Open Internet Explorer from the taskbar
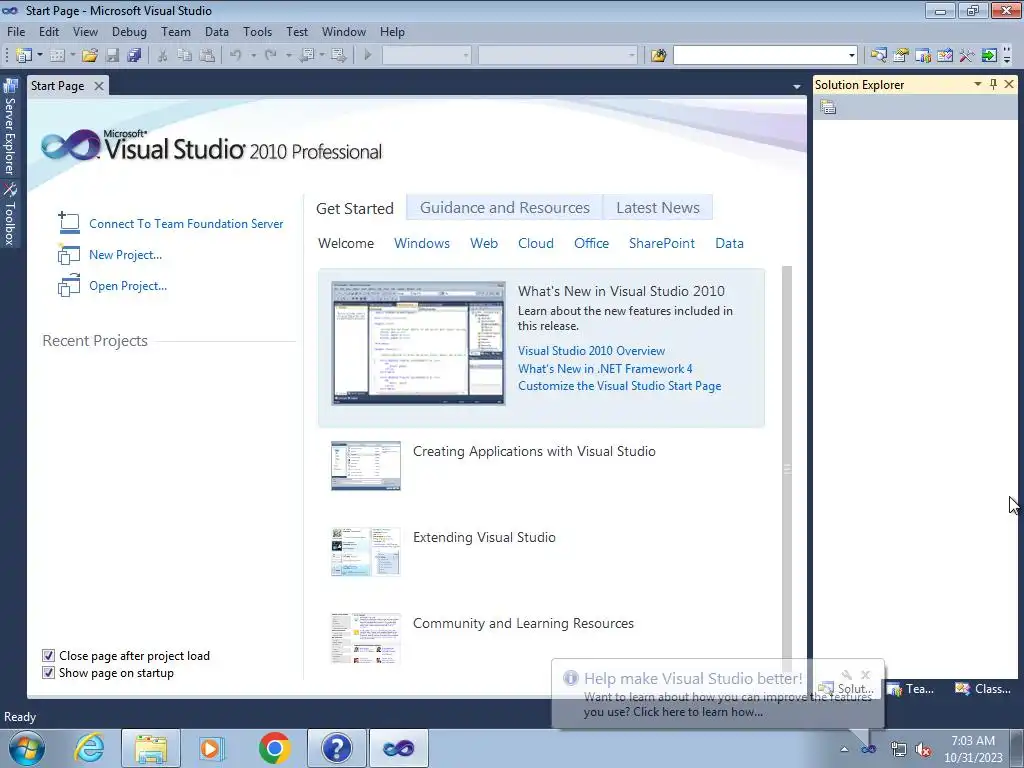This screenshot has height=768, width=1024. tap(89, 748)
